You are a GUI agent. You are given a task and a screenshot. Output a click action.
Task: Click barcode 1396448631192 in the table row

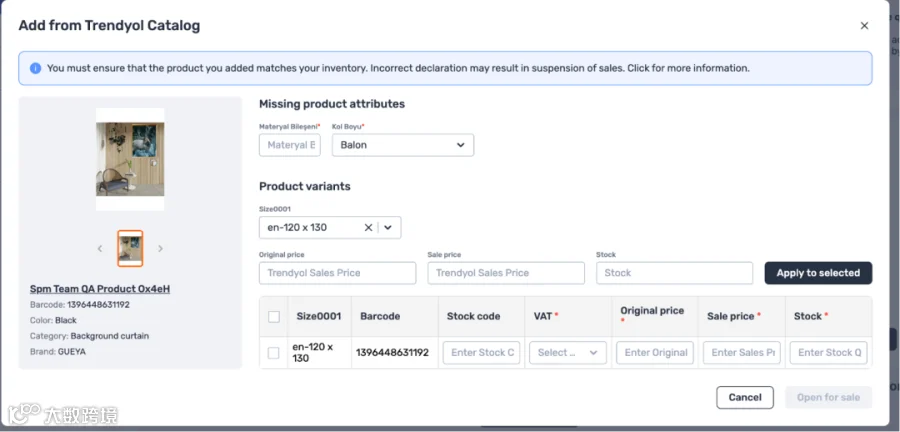tap(392, 353)
